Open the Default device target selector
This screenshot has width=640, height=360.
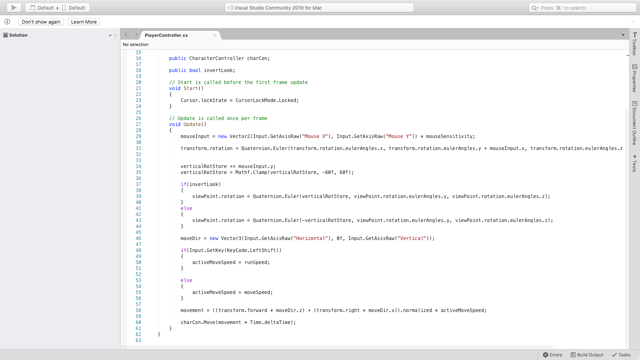point(74,8)
